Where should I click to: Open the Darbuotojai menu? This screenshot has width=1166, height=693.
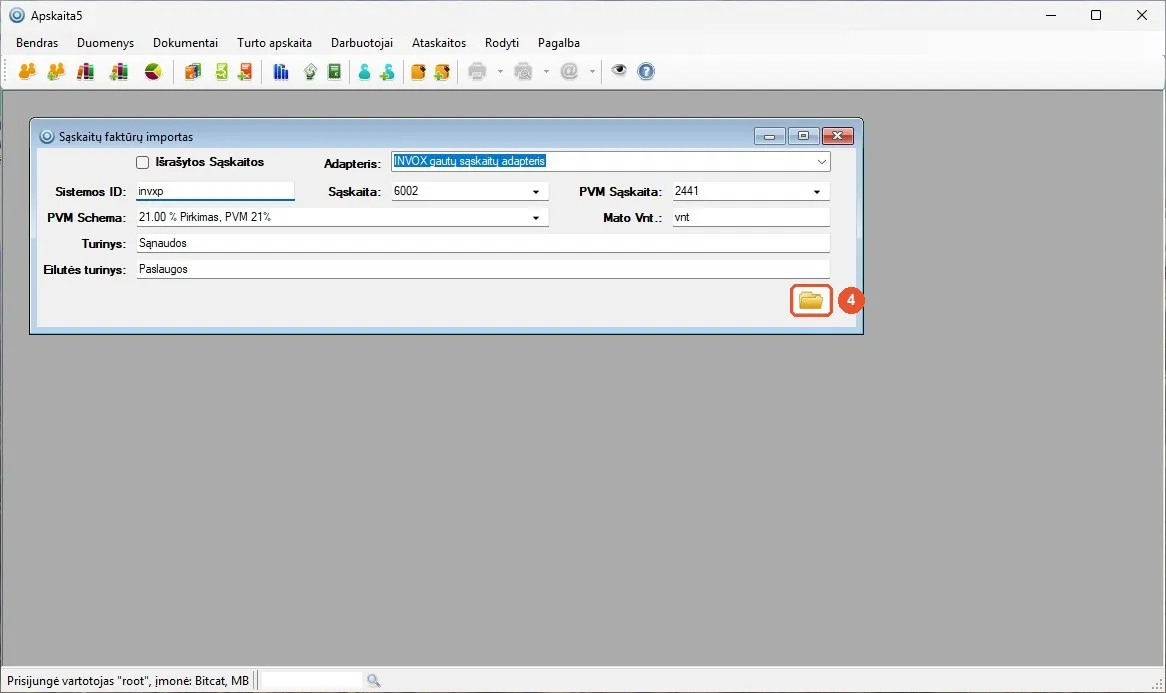tap(362, 43)
